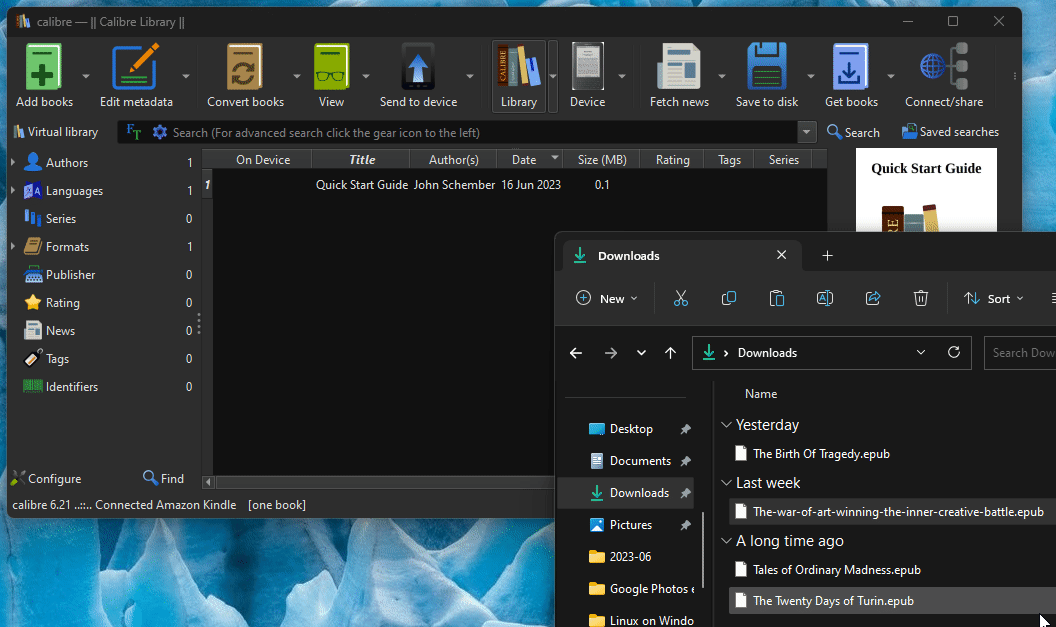Expand the Authors tree category
Image resolution: width=1056 pixels, height=627 pixels.
(13, 163)
